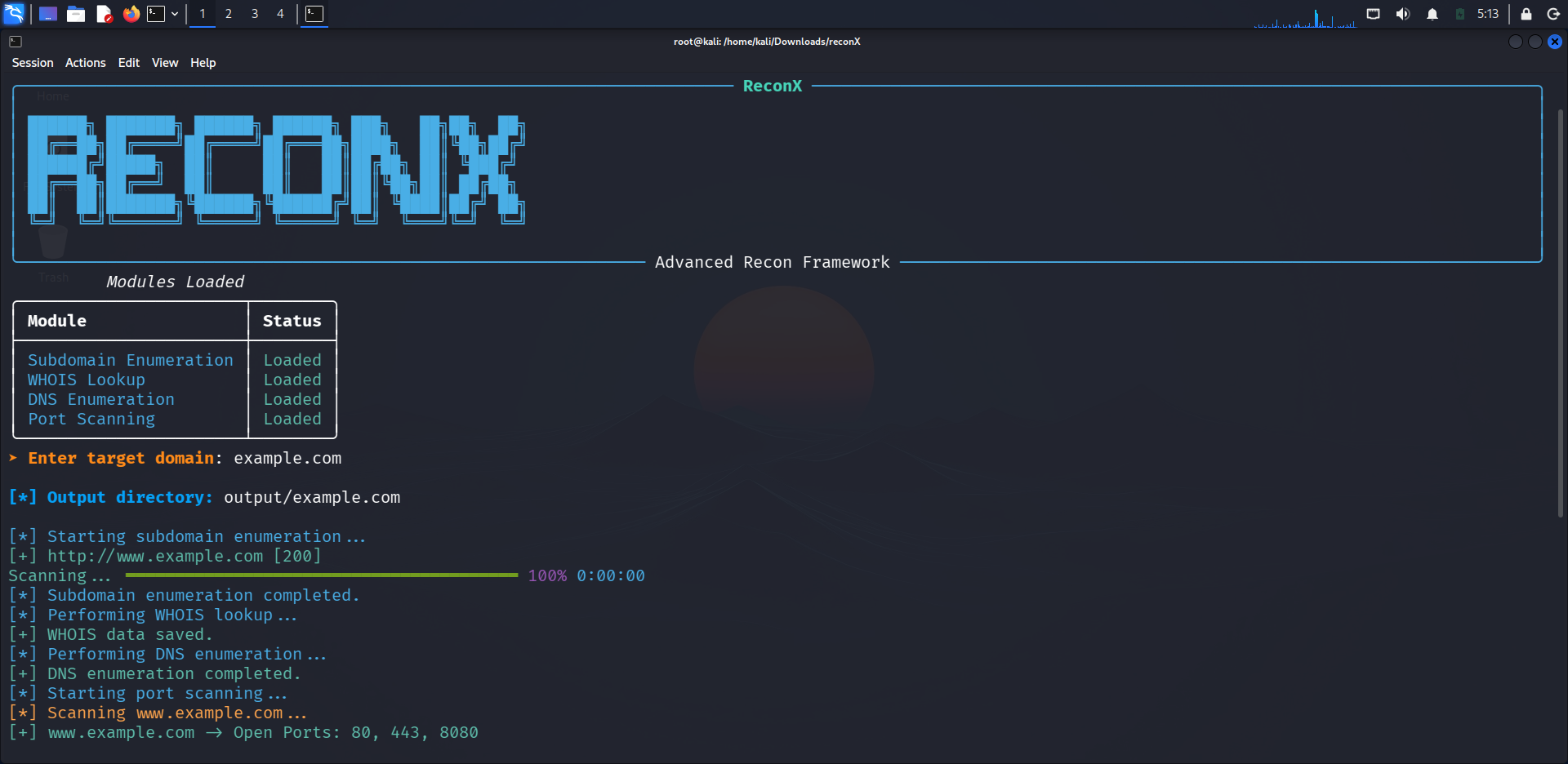Click the green scanning progress bar
This screenshot has height=764, width=1568.
[322, 575]
